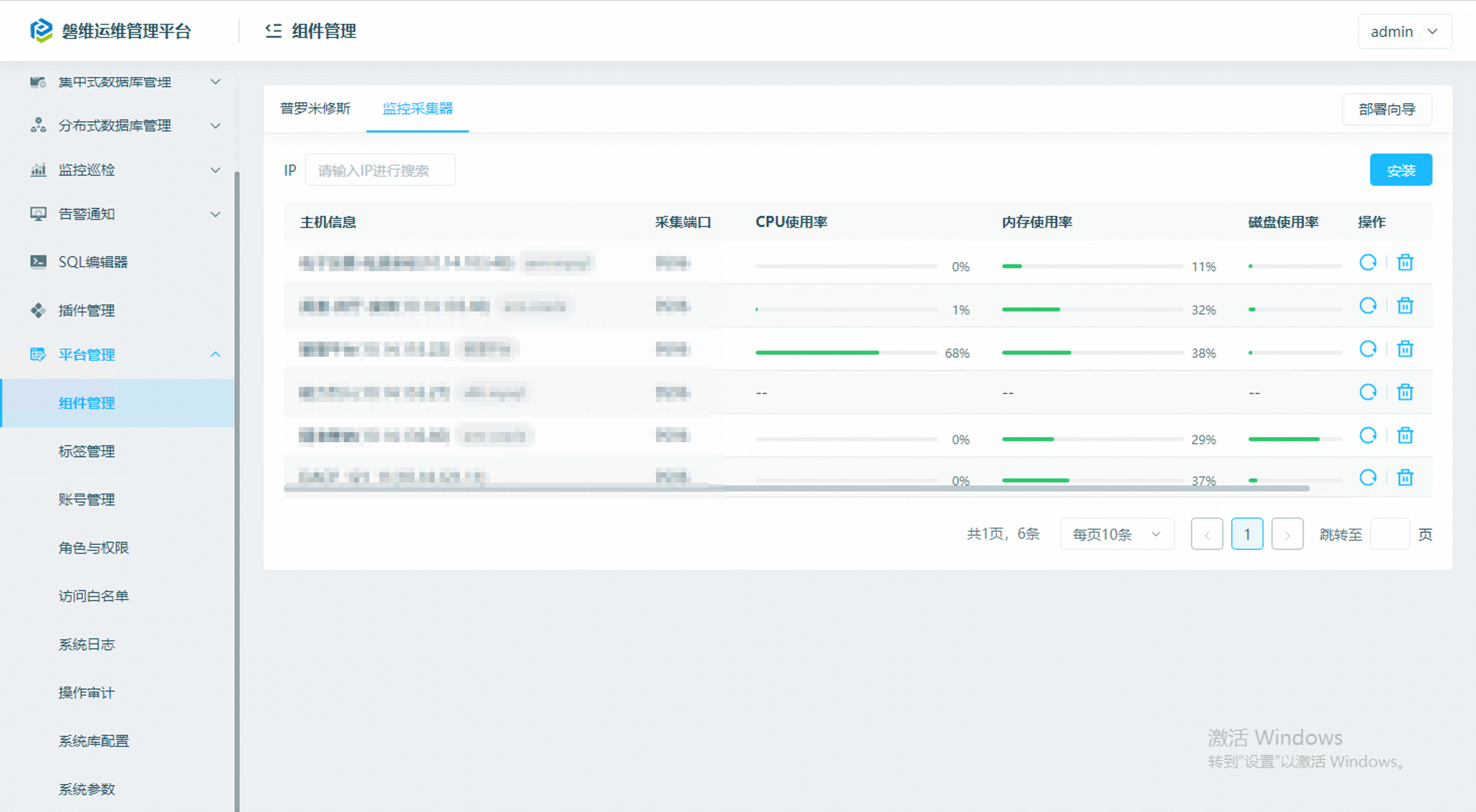The width and height of the screenshot is (1476, 812).
Task: Expand 集中式数据库管理 menu
Action: [115, 82]
